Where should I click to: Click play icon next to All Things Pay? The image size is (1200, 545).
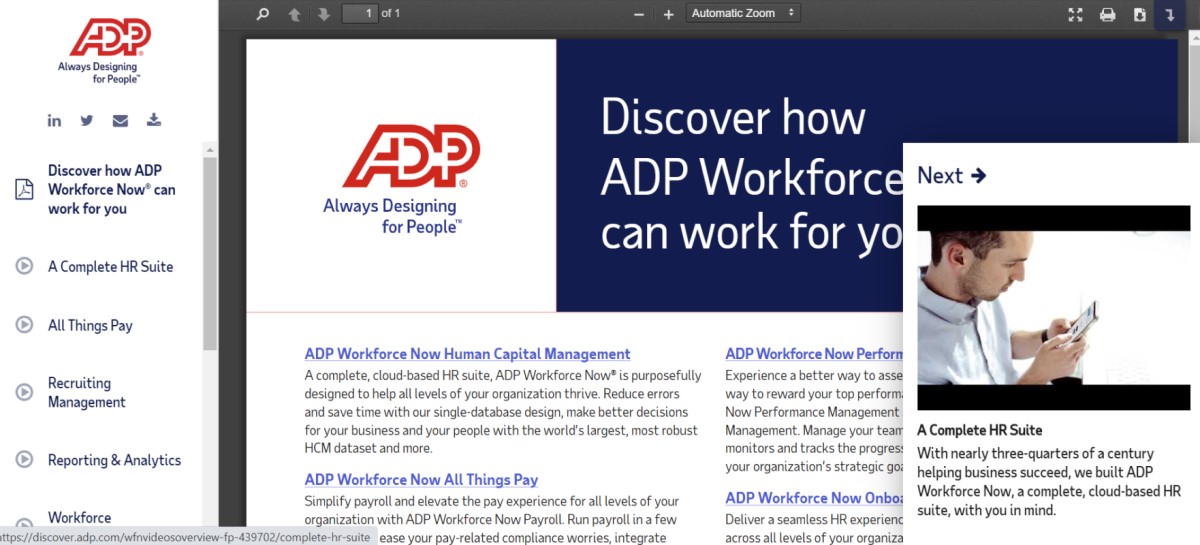[24, 325]
